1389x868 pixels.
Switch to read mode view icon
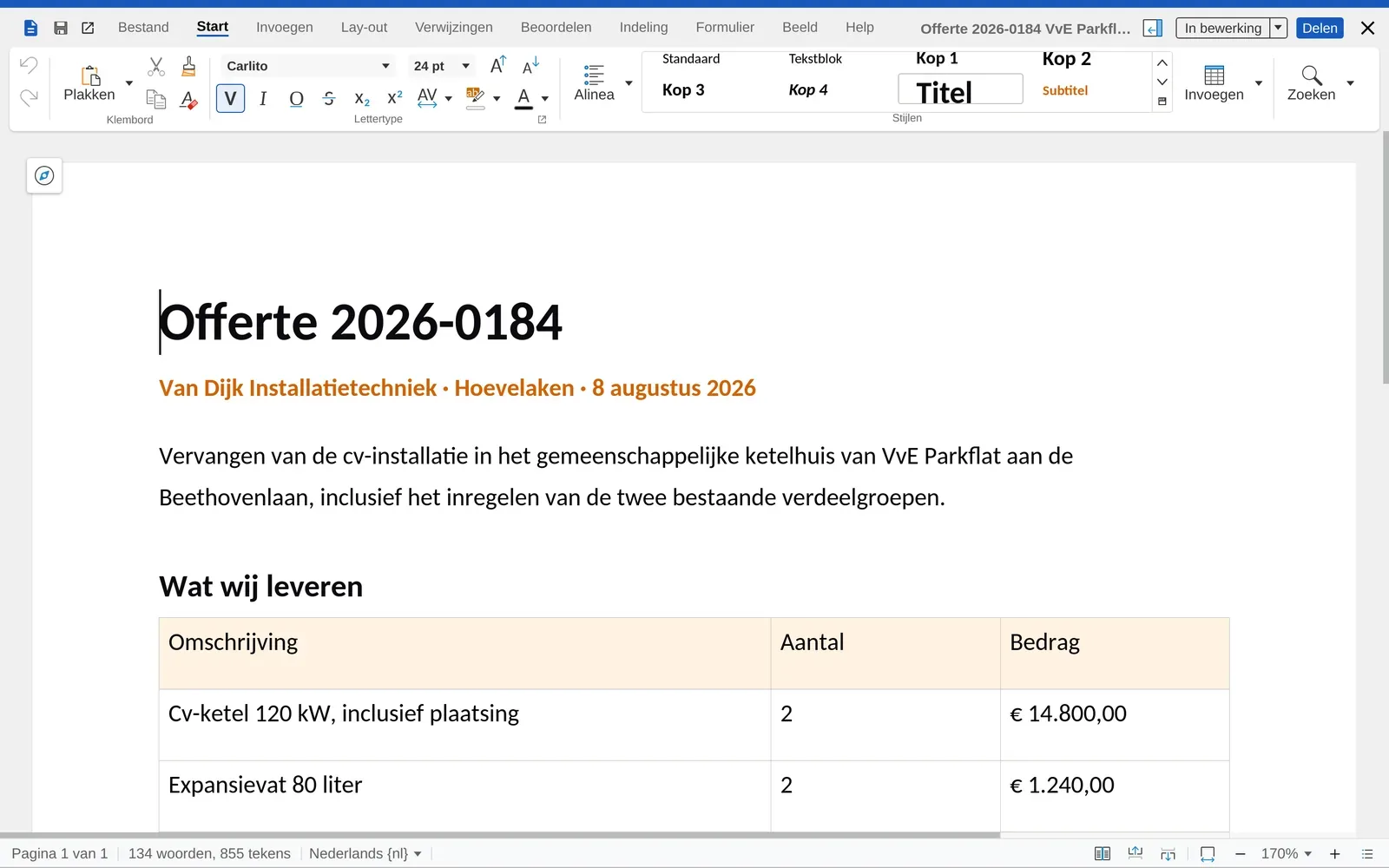point(1103,854)
